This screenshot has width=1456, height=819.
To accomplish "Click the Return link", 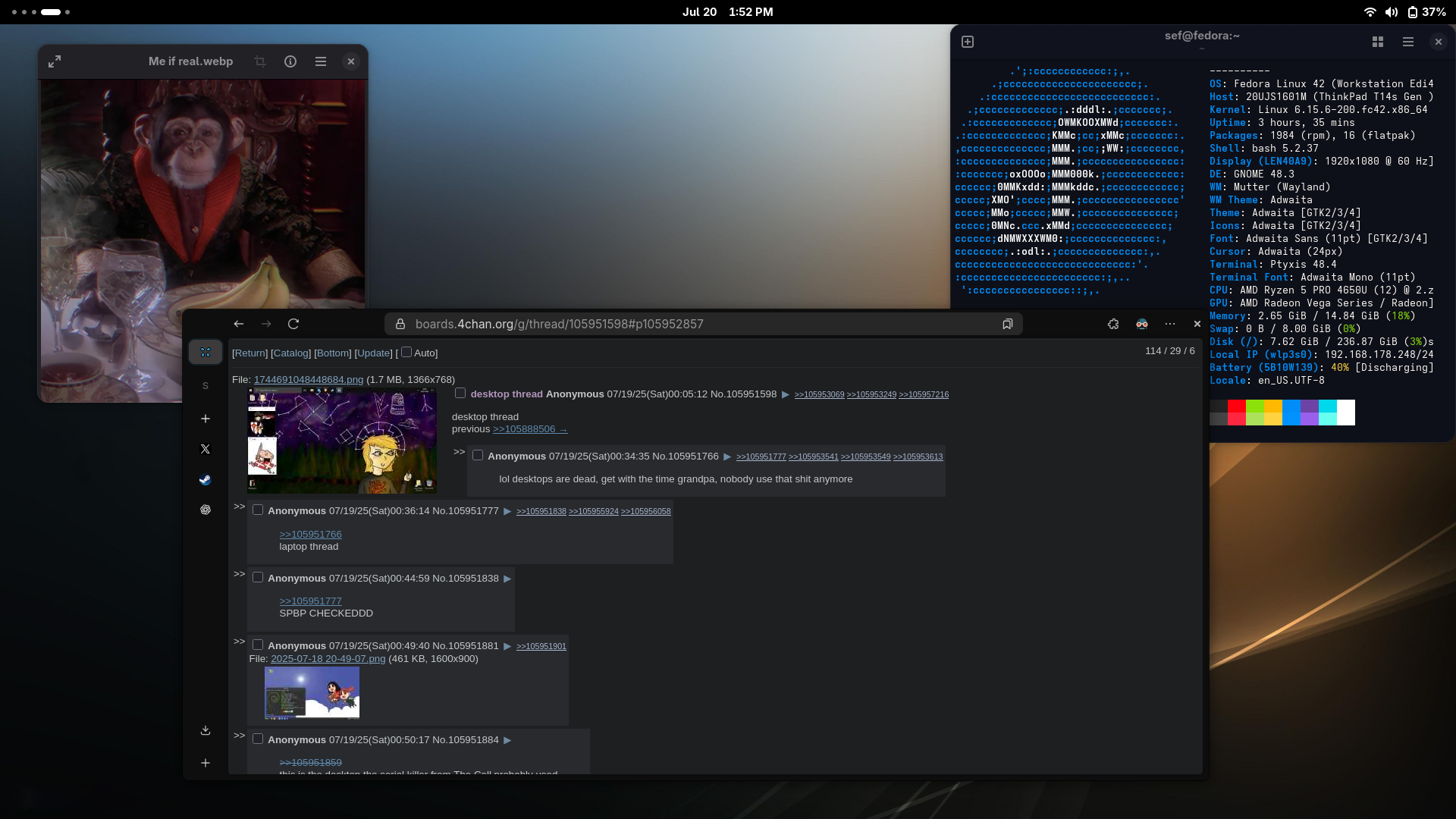I will click(249, 353).
